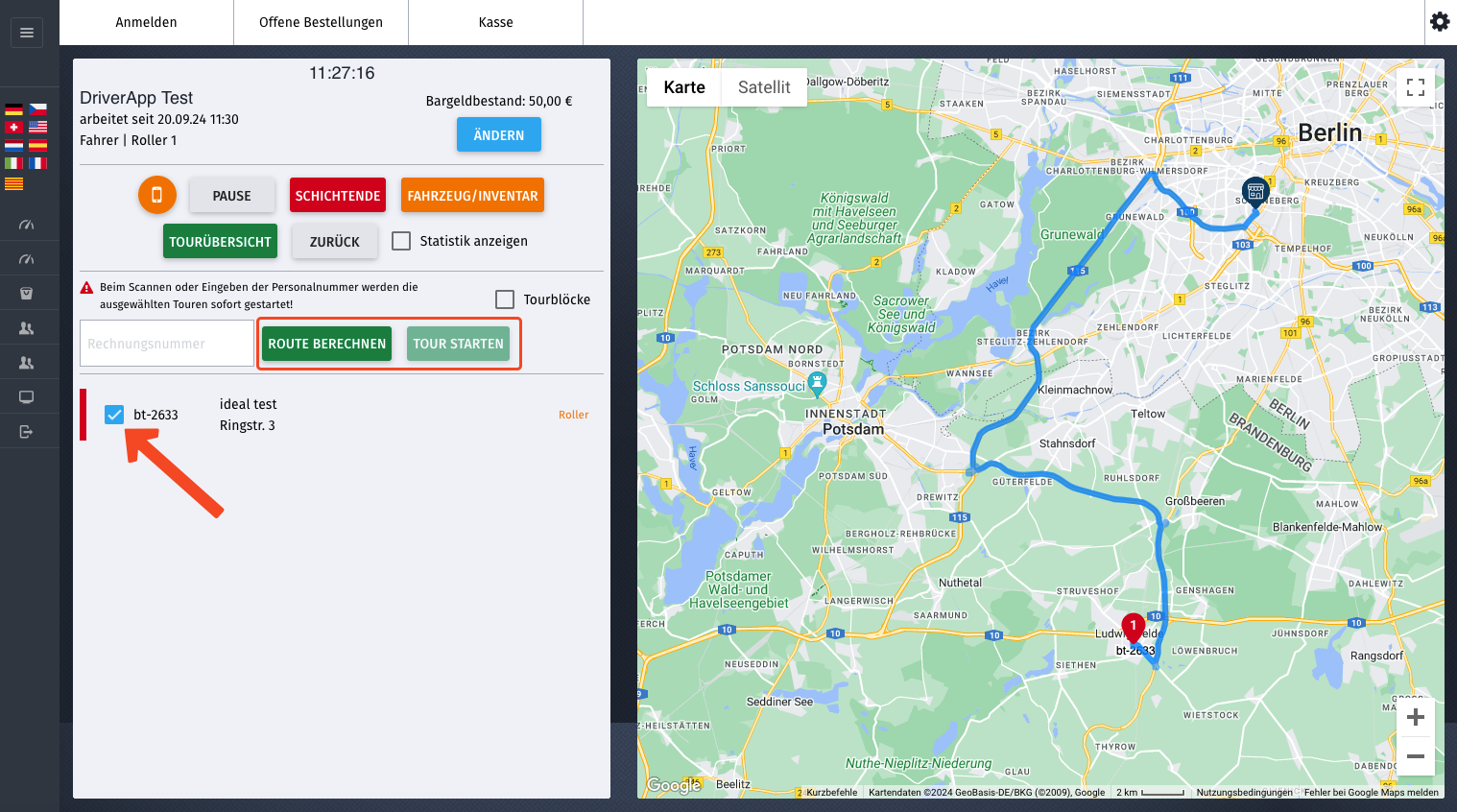
Task: Click the Ändern cash balance button
Action: [498, 135]
